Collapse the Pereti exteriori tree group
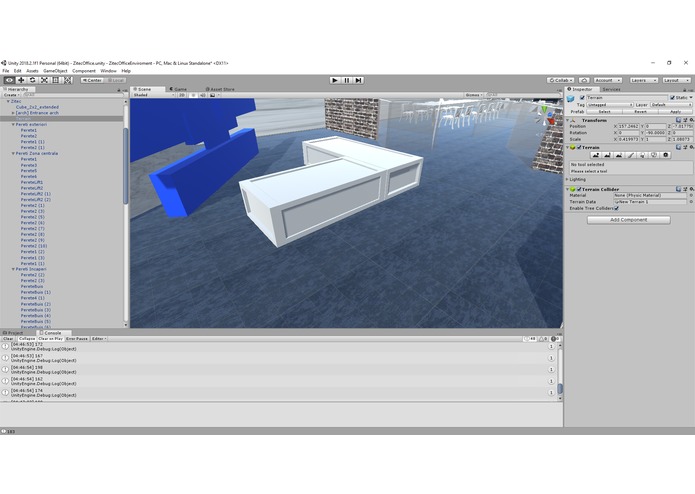Screen dimensions: 695x494 click(13, 124)
